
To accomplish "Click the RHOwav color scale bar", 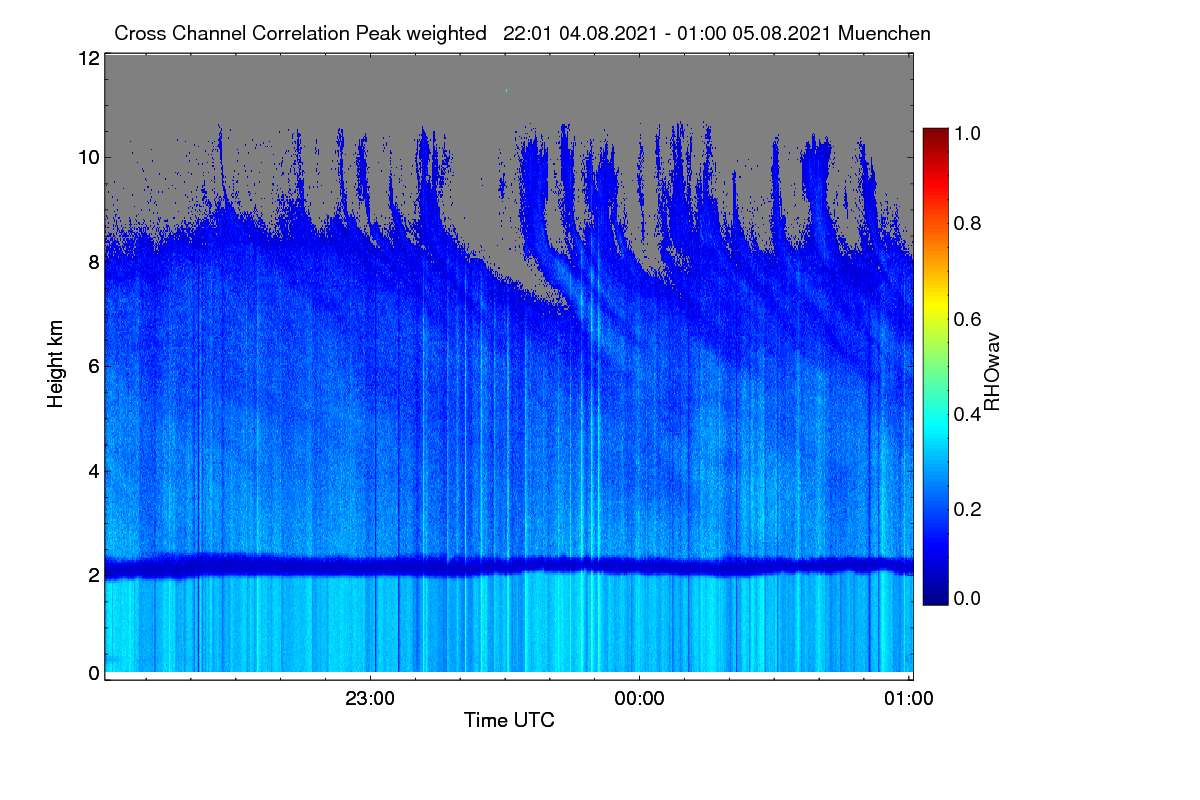I will [935, 365].
